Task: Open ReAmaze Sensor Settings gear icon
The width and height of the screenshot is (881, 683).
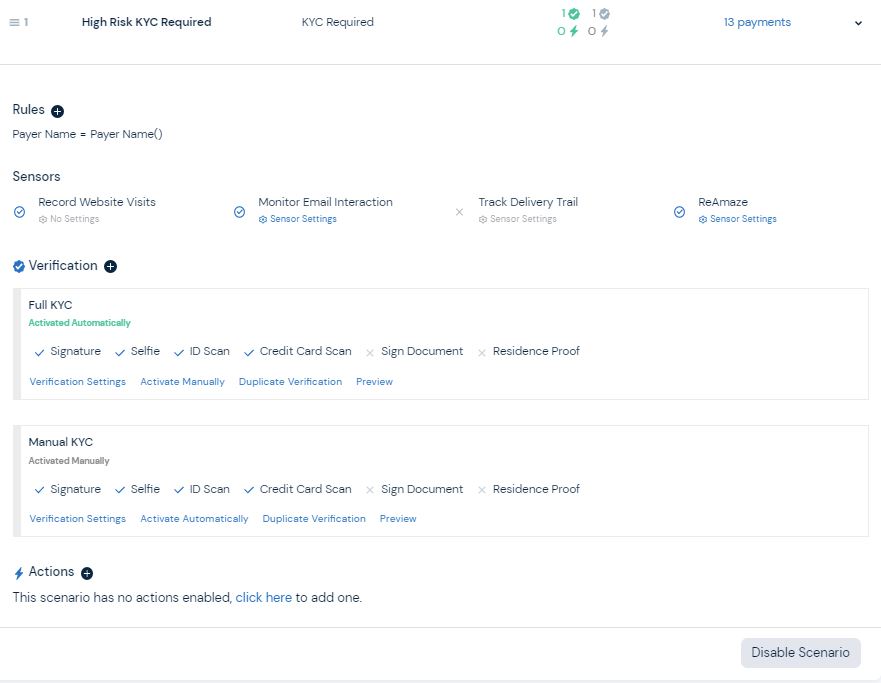Action: click(x=705, y=219)
